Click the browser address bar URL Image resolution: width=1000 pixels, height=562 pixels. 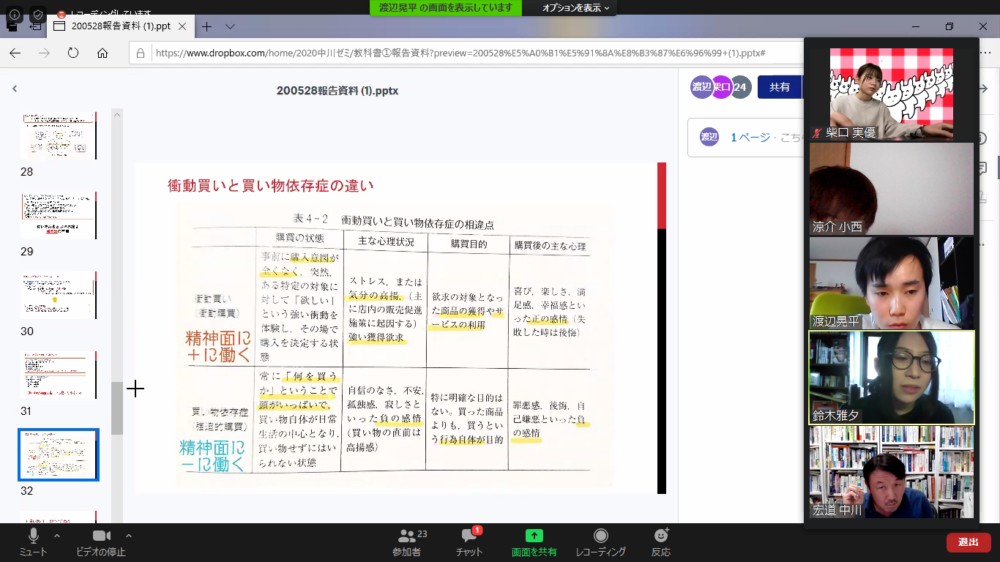point(460,53)
